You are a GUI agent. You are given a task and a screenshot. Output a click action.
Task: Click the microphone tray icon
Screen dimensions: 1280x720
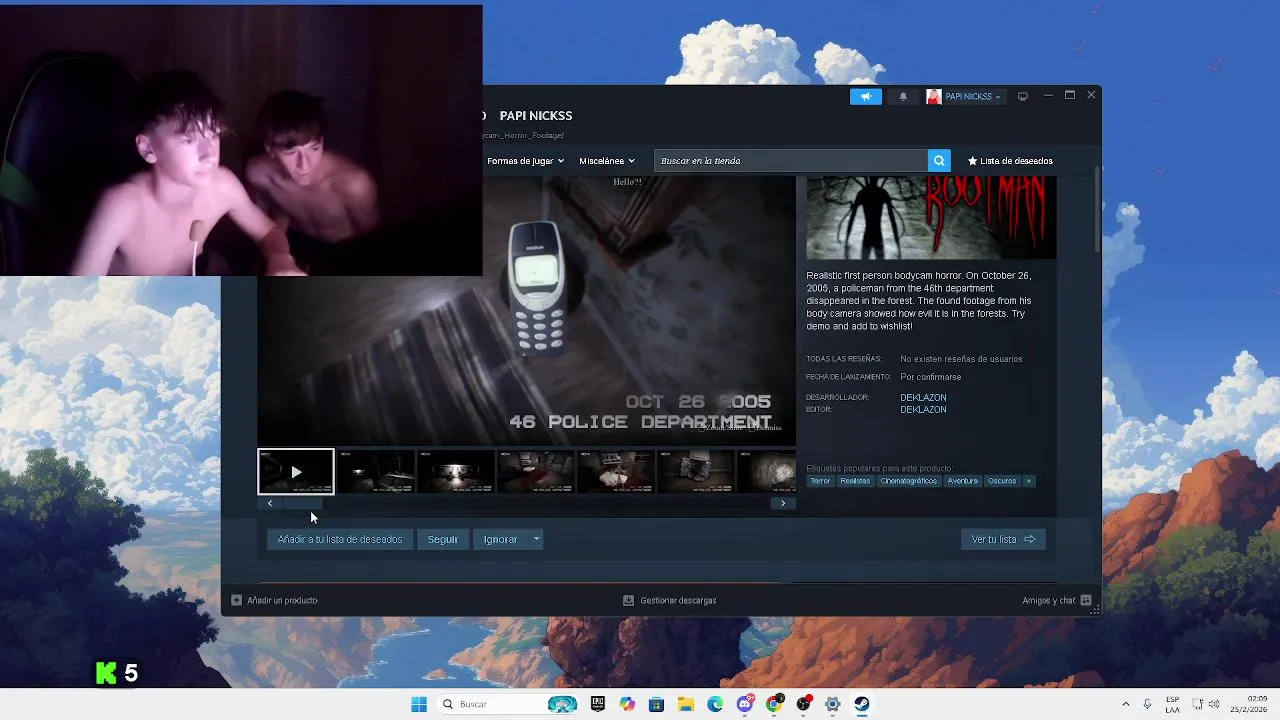point(1147,704)
